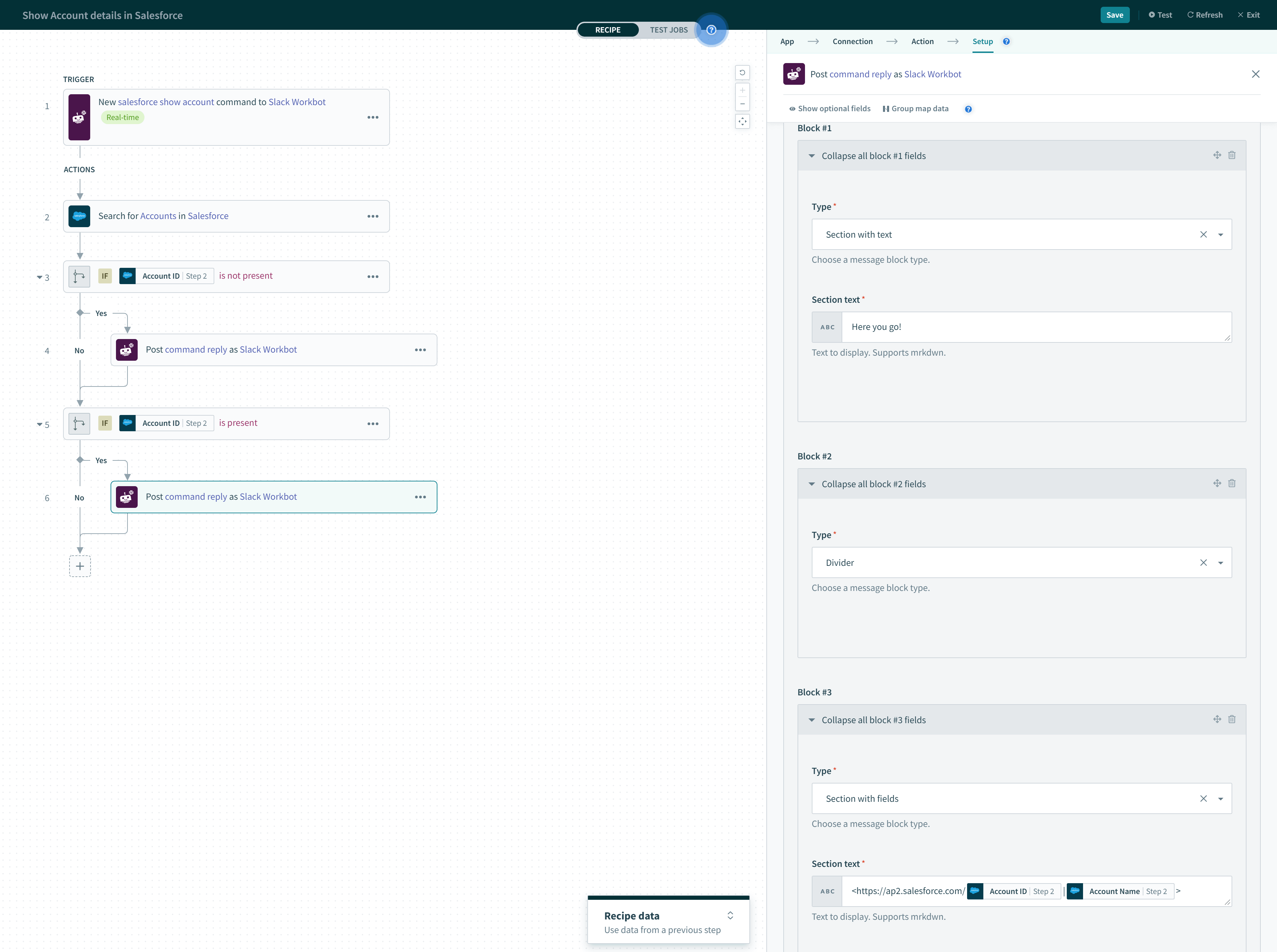Click fit-to-screen icon on canvas
1277x952 pixels.
(742, 122)
